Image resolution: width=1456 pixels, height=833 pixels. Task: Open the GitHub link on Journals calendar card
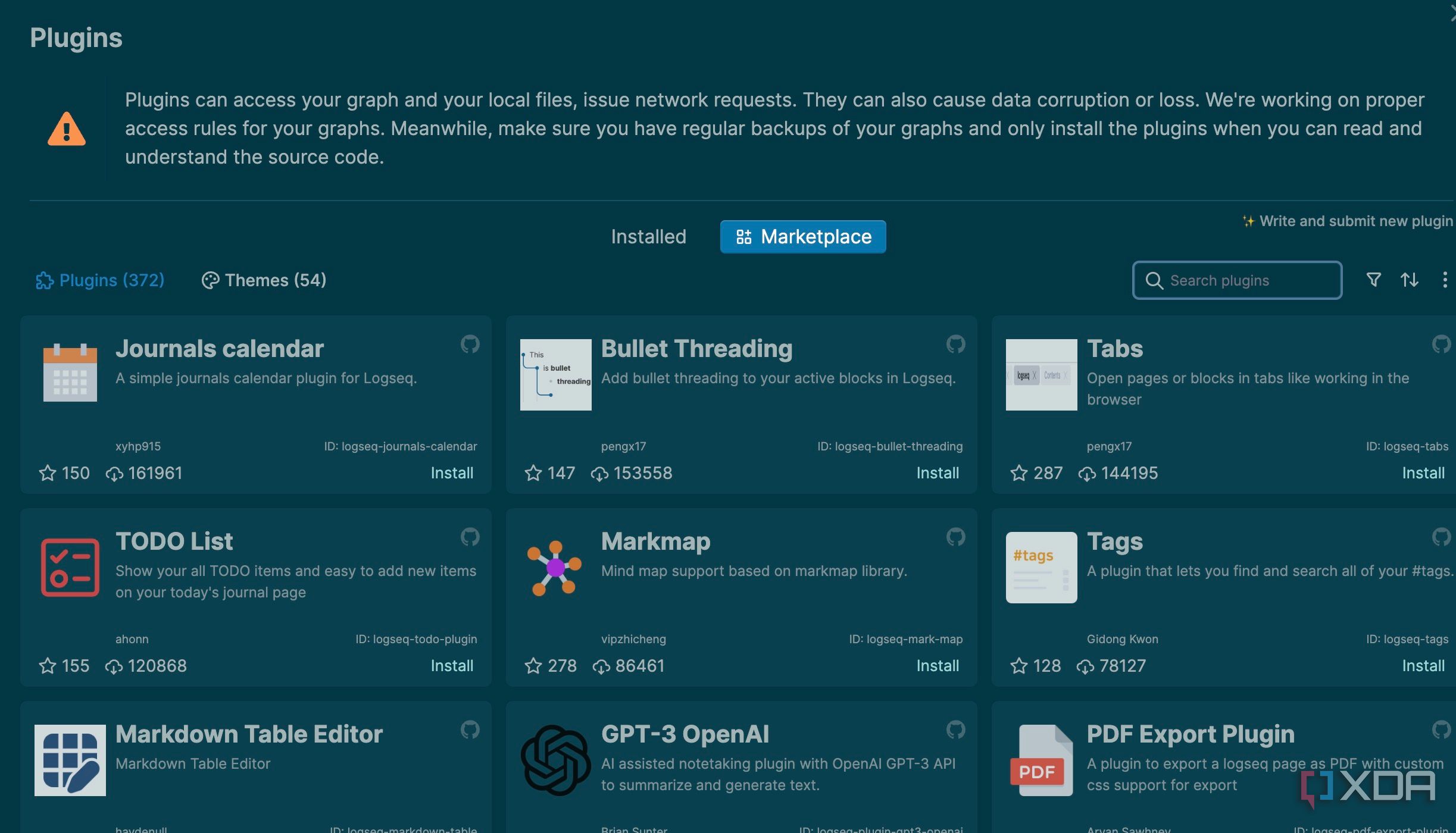coord(470,344)
